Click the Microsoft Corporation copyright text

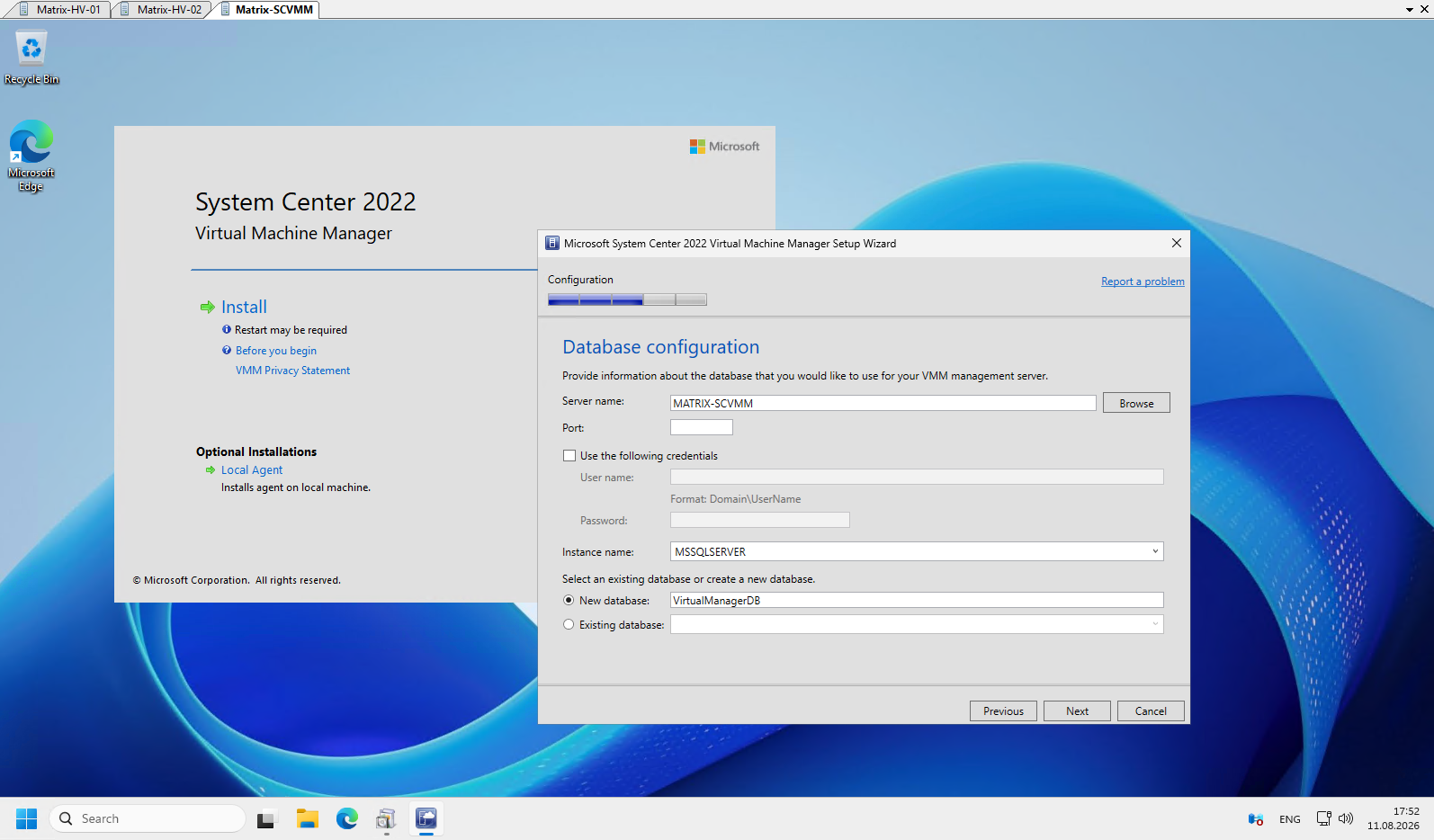point(237,580)
